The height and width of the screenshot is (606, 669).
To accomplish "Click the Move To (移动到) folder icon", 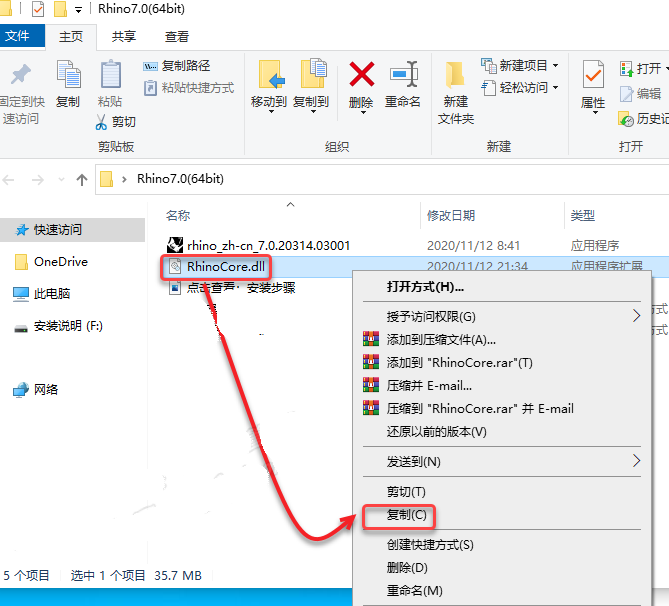I will [x=271, y=74].
